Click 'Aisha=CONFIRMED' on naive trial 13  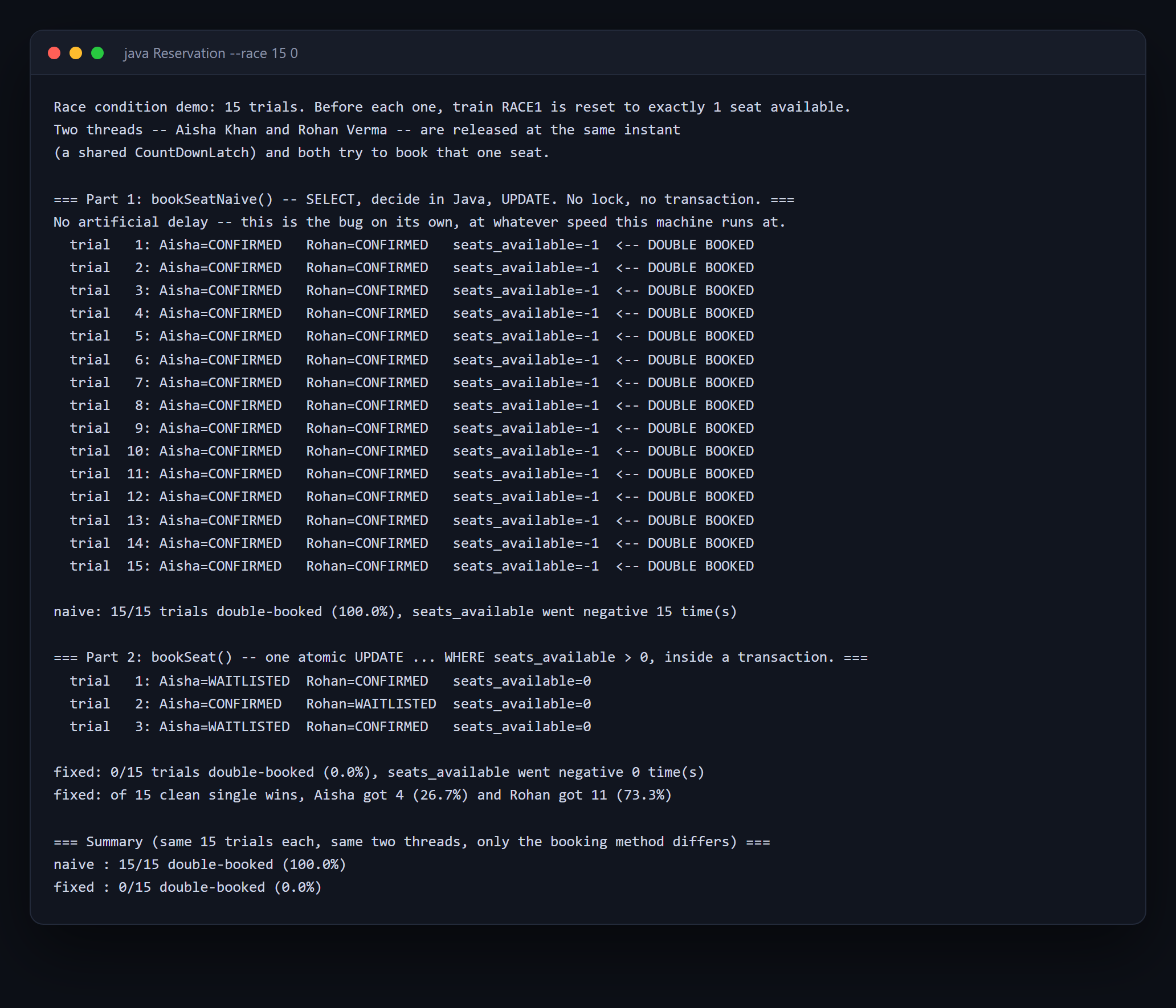(x=220, y=521)
